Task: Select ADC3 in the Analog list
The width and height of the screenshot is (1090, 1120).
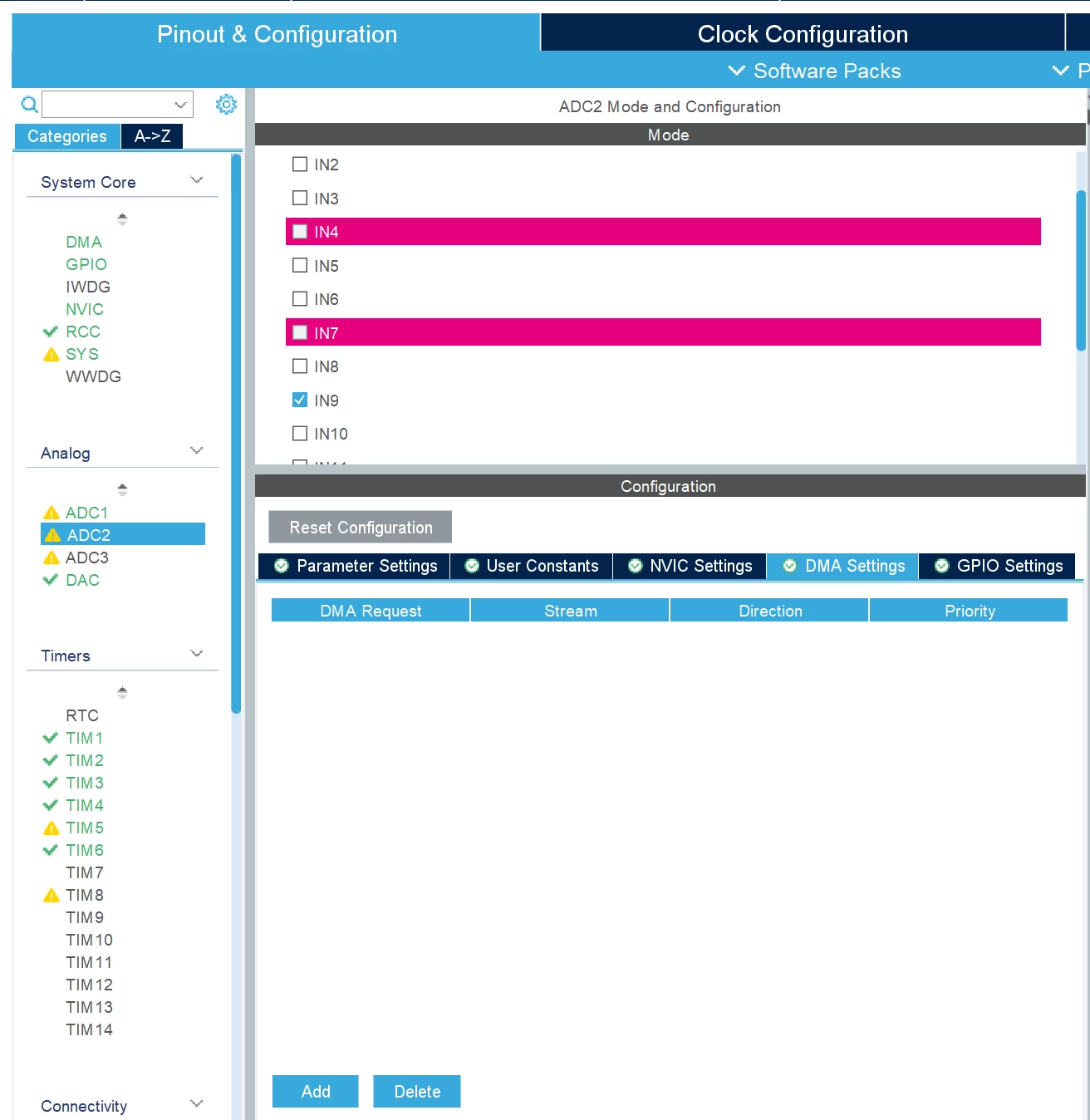Action: point(87,558)
